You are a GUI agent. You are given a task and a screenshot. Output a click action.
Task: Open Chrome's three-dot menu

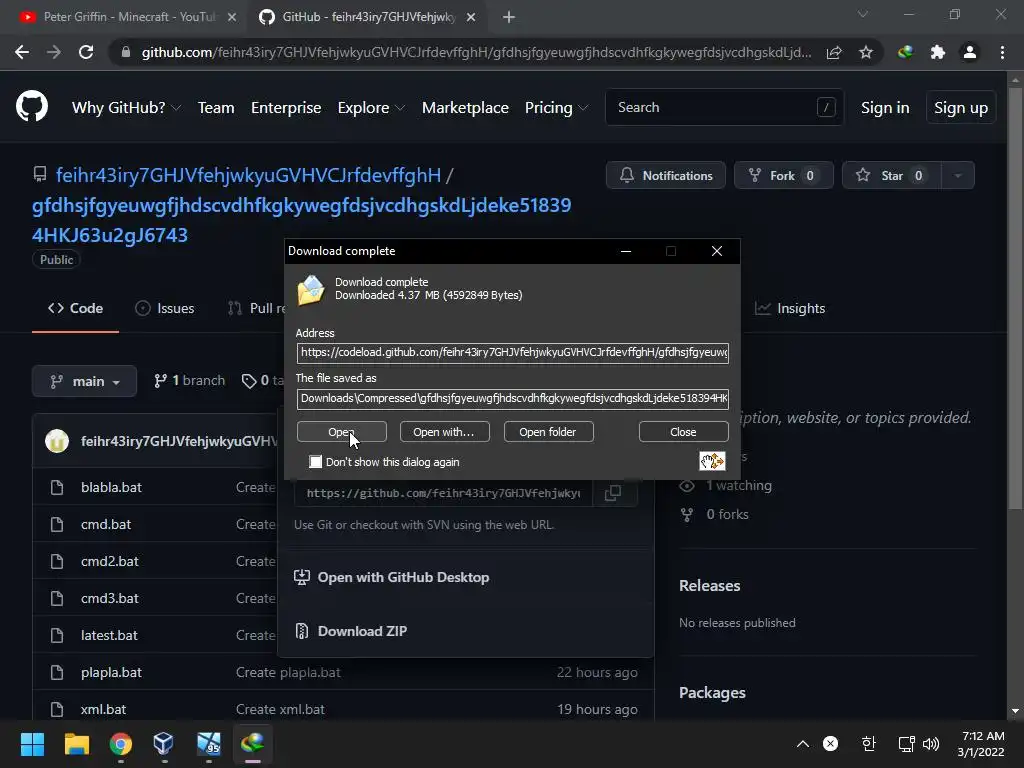pos(1002,52)
